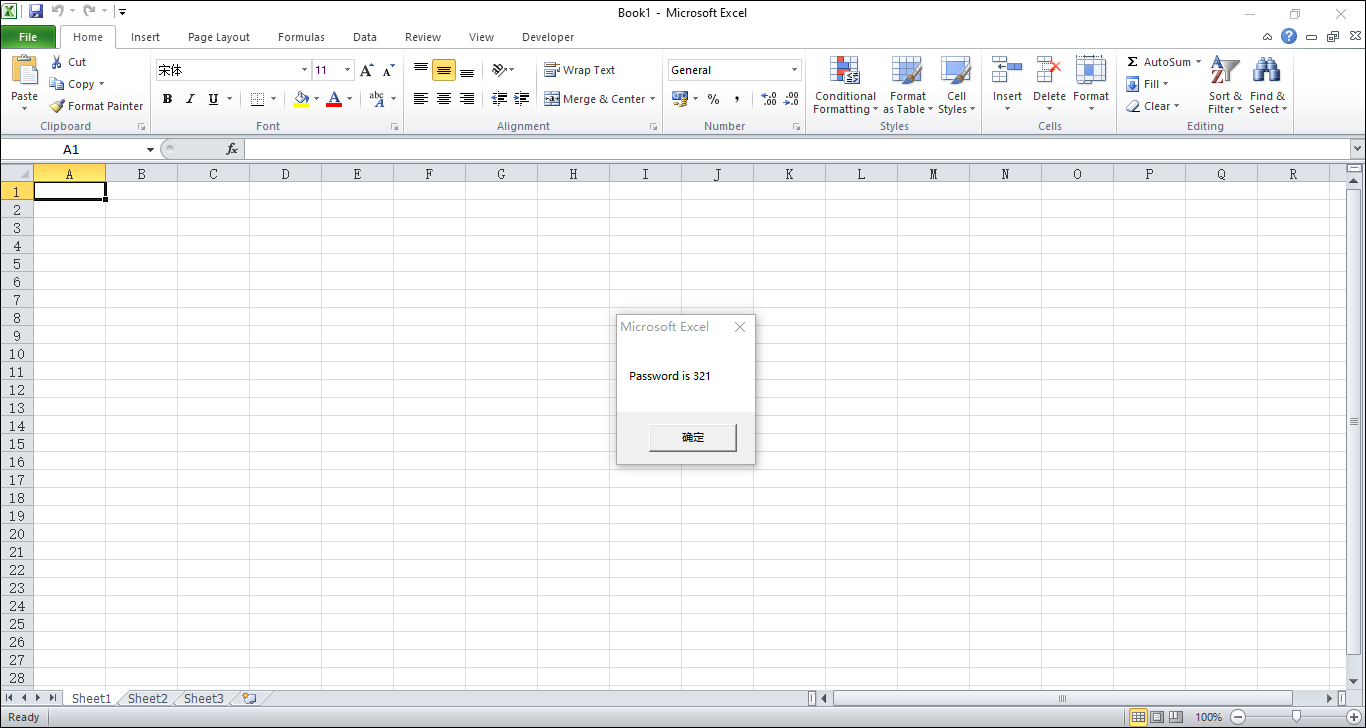Align text right
1366x728 pixels.
(x=467, y=99)
